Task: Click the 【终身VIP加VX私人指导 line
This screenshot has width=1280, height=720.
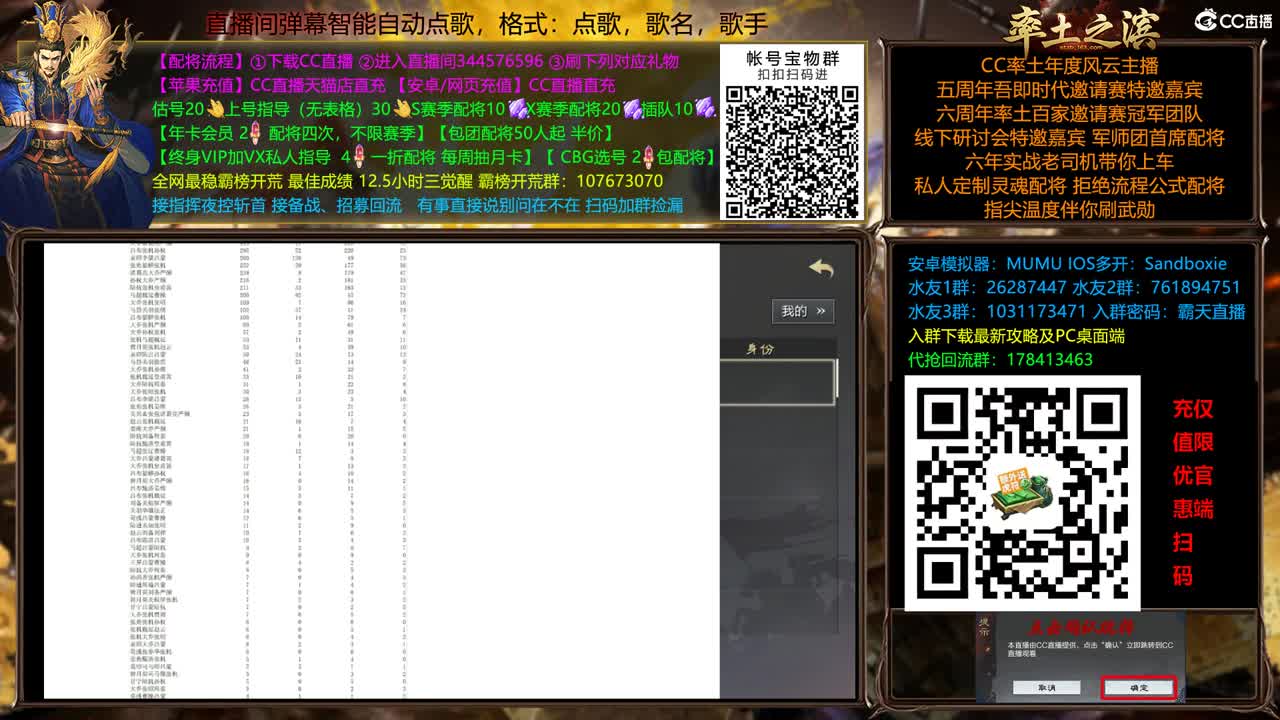Action: click(435, 157)
